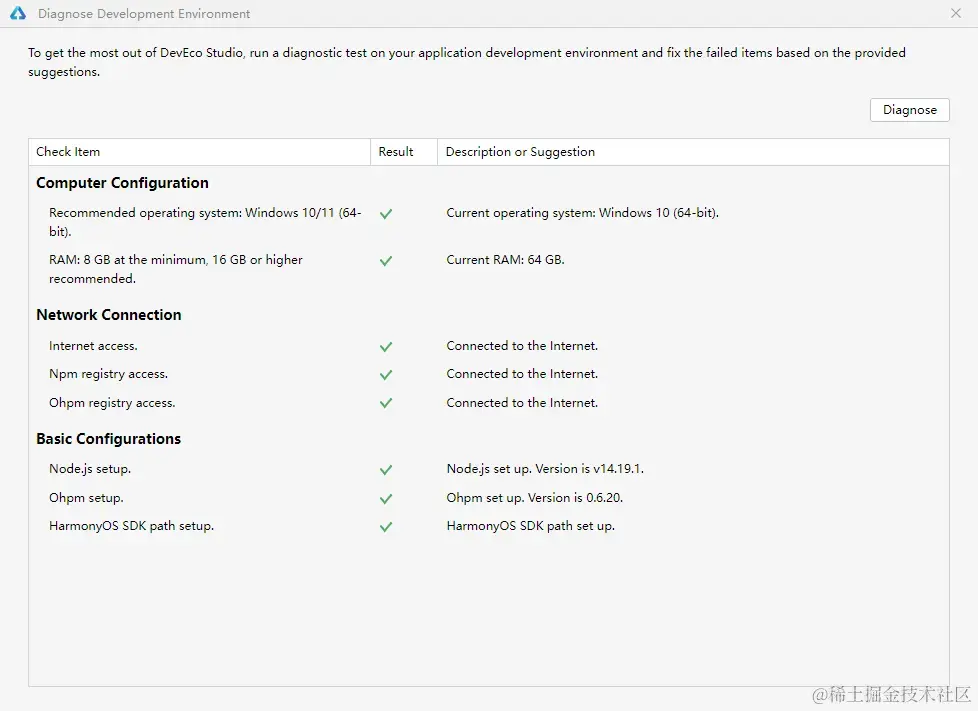
Task: Select the Basic Configurations section heading
Action: coord(108,439)
